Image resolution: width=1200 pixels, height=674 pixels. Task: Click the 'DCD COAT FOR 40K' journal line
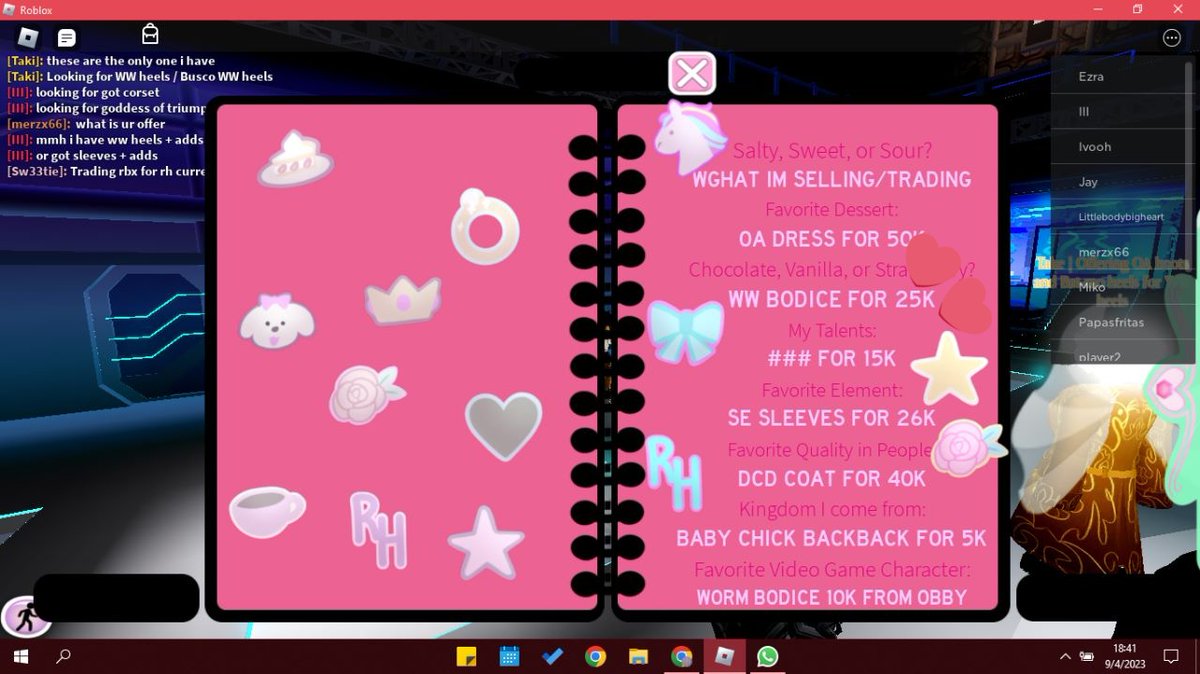pyautogui.click(x=831, y=478)
